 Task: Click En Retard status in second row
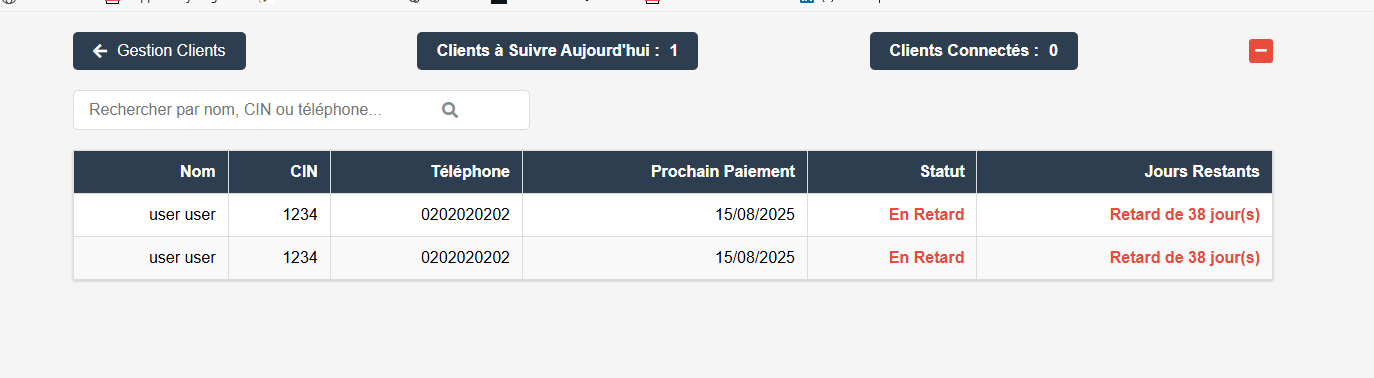point(927,257)
